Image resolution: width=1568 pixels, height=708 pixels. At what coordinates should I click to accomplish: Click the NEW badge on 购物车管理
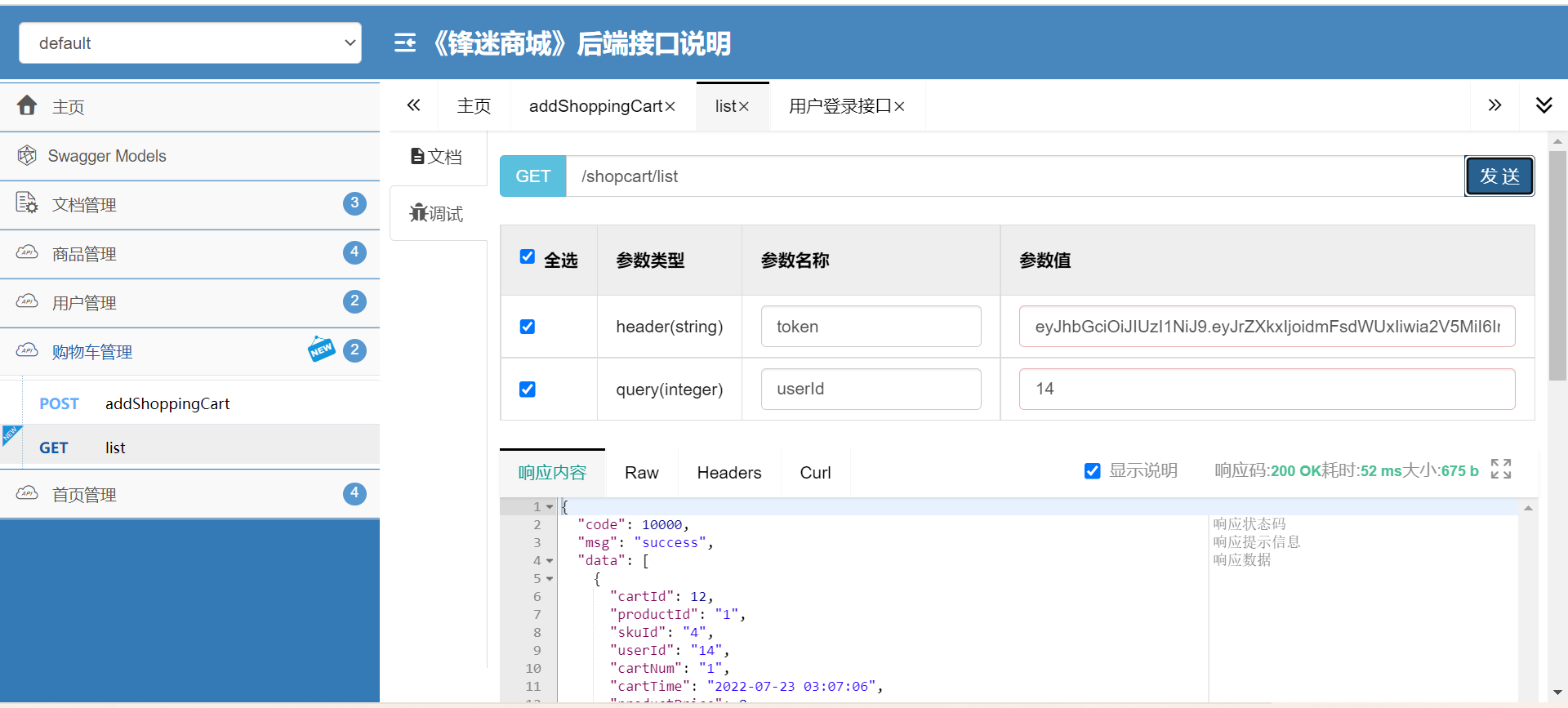tap(321, 349)
